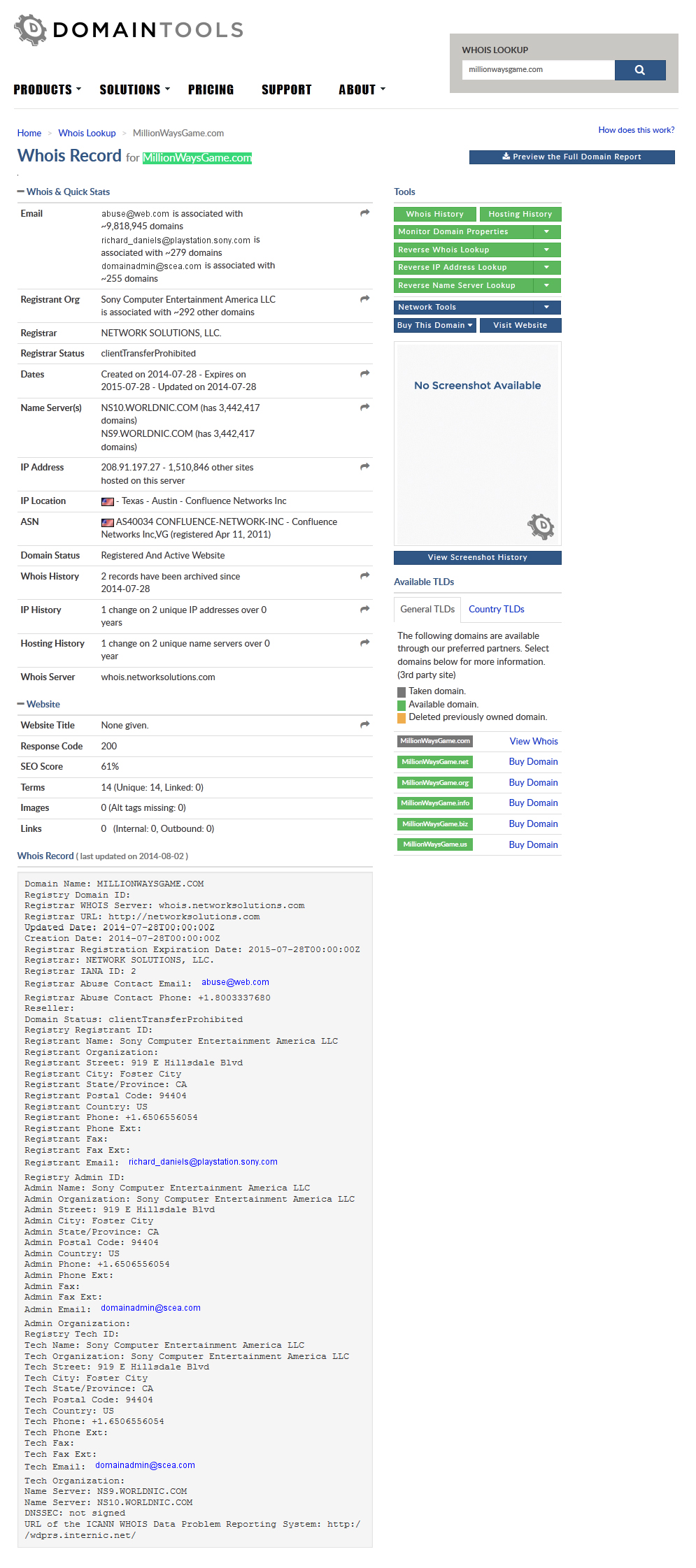
Task: Click the share arrow next to IP Address
Action: tap(364, 467)
